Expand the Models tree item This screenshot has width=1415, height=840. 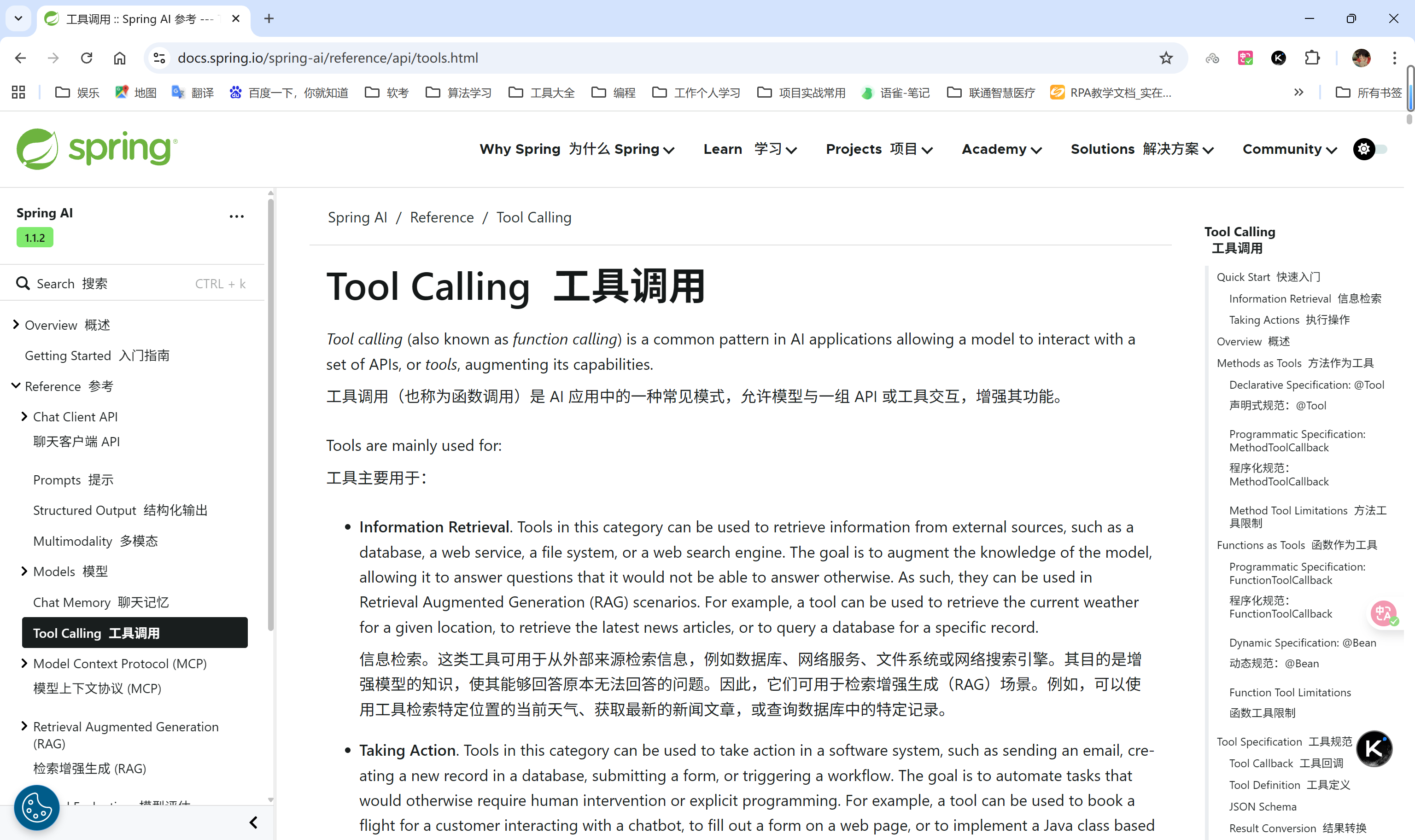(24, 571)
